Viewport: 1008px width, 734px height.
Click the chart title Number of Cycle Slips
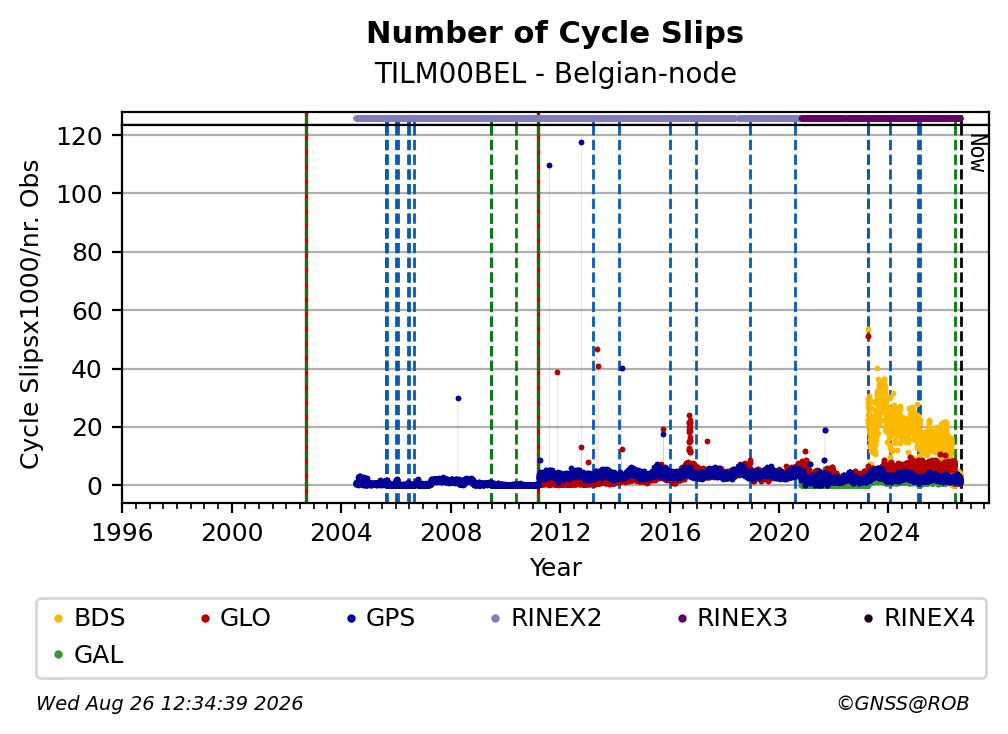555,33
